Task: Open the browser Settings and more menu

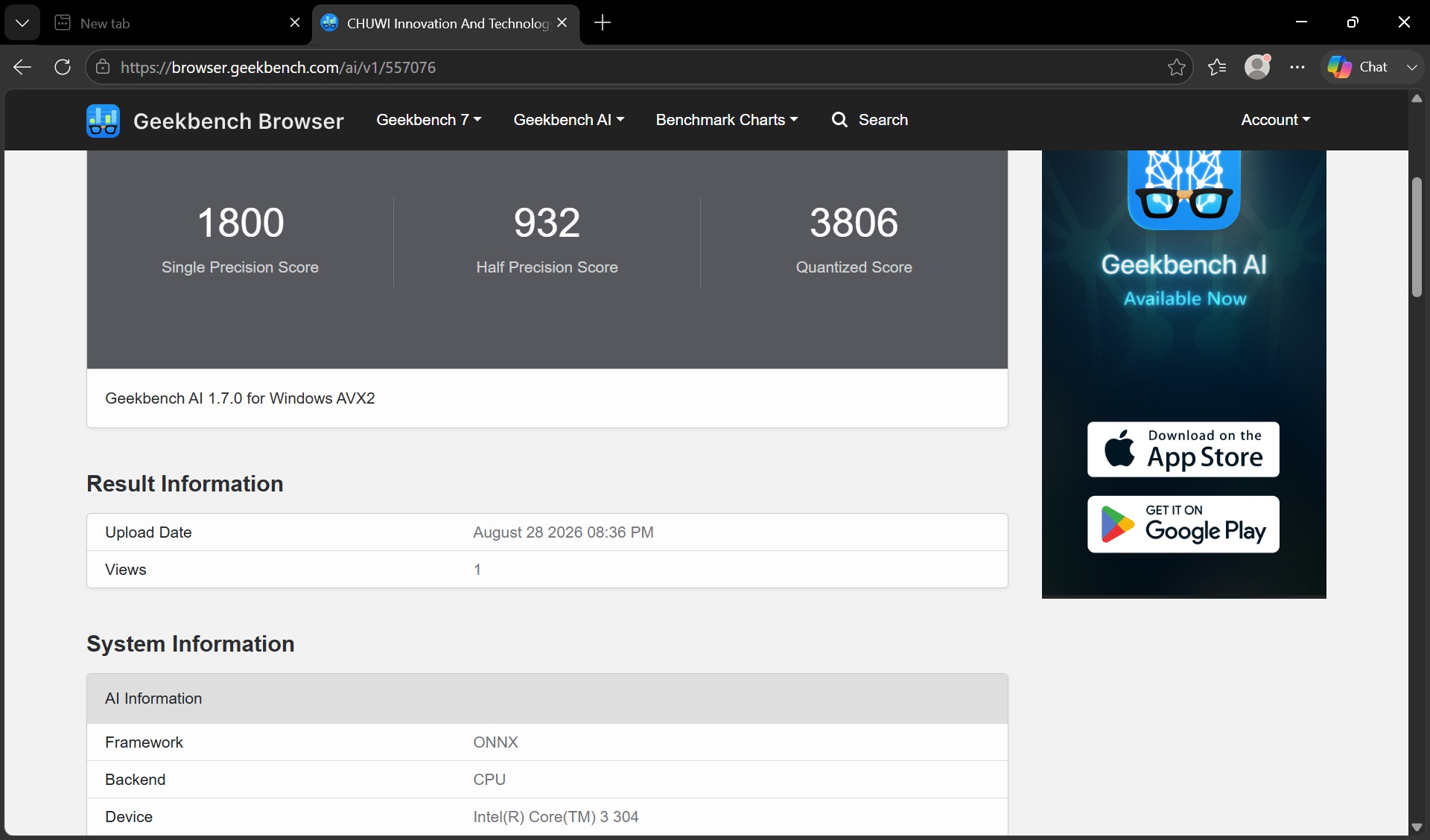Action: 1297,67
